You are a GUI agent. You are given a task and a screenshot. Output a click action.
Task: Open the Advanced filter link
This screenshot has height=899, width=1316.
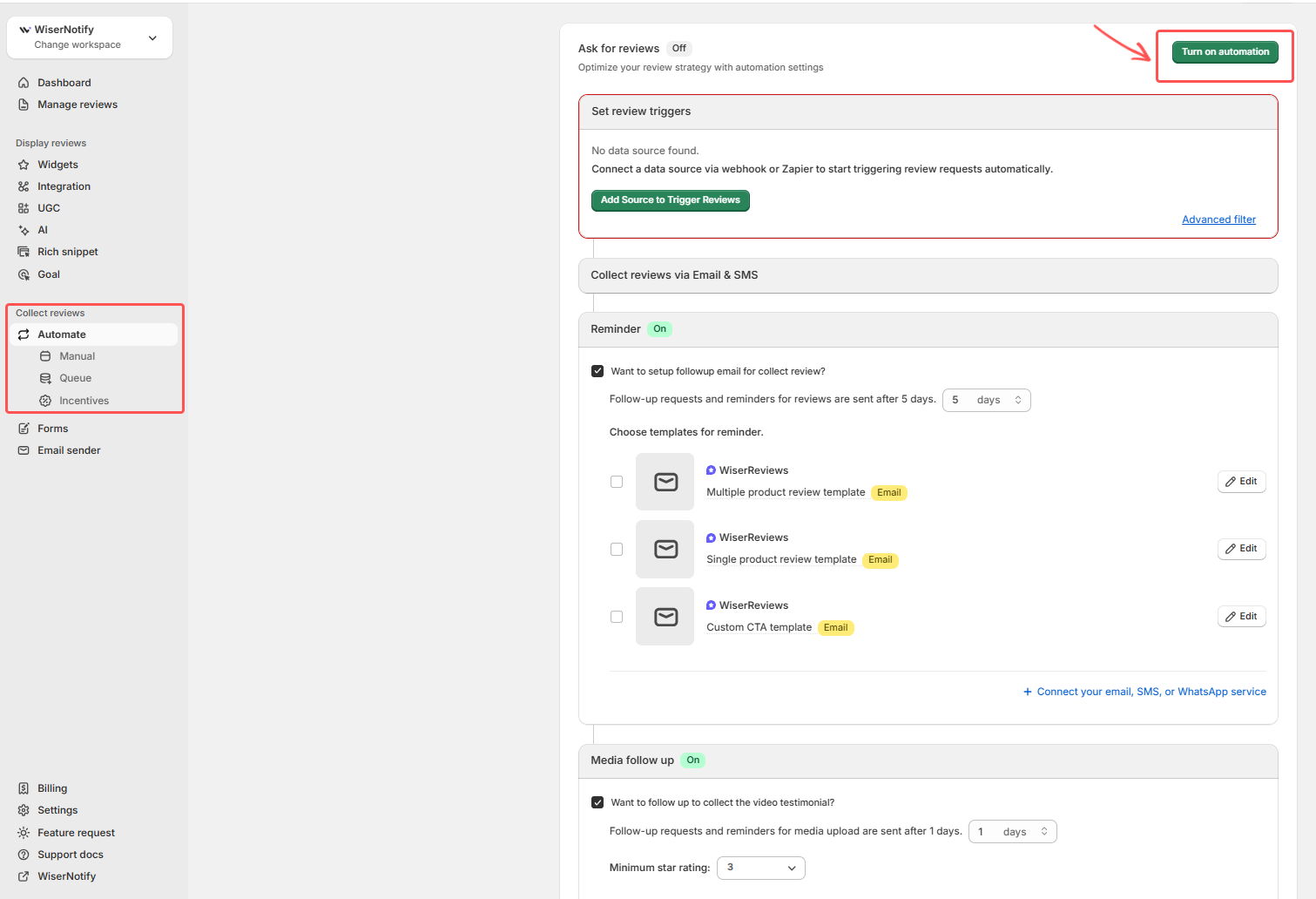coord(1218,219)
